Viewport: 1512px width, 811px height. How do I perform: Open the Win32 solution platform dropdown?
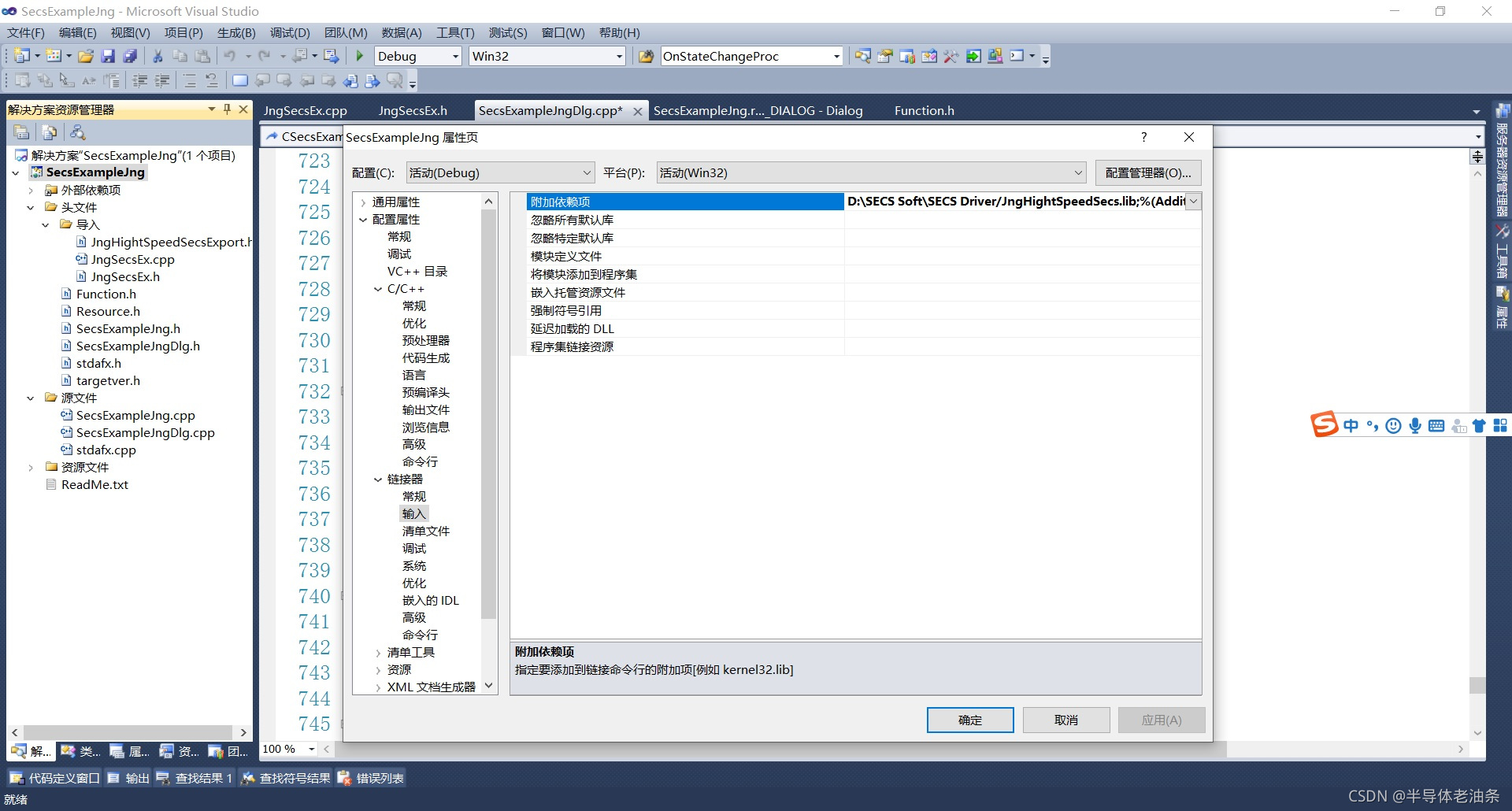[x=547, y=56]
